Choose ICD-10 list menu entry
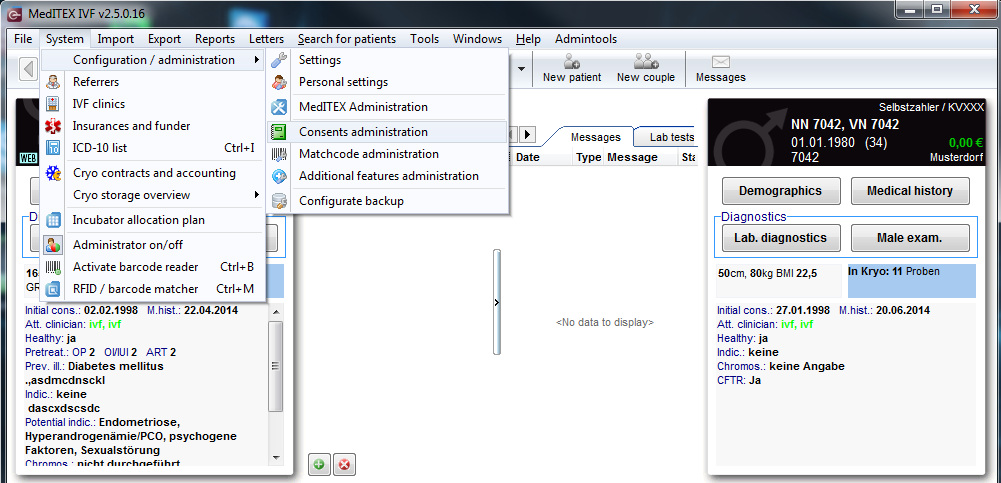 coord(153,148)
